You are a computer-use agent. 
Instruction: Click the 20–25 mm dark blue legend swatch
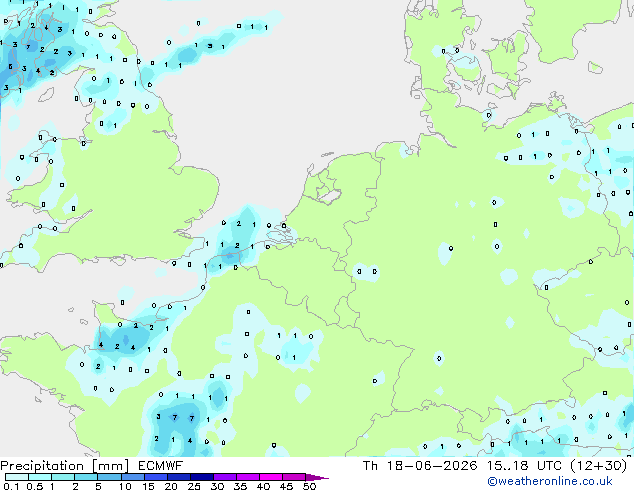click(179, 477)
